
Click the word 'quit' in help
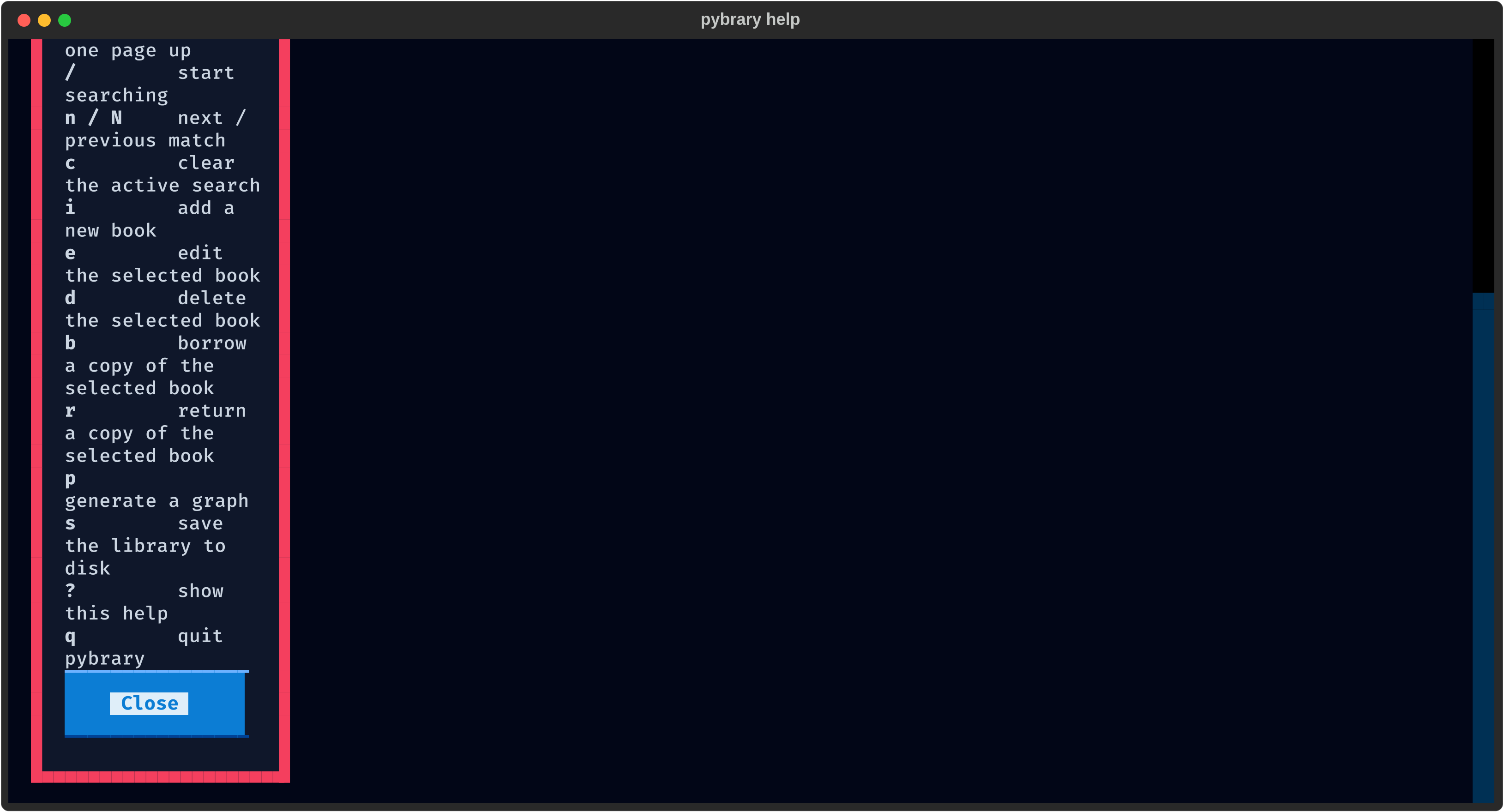pyautogui.click(x=200, y=636)
